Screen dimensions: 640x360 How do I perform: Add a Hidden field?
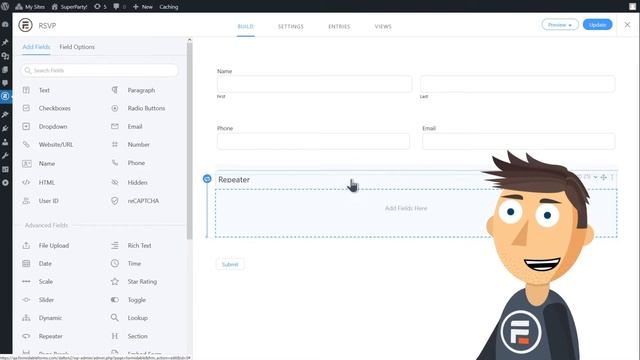click(x=137, y=182)
